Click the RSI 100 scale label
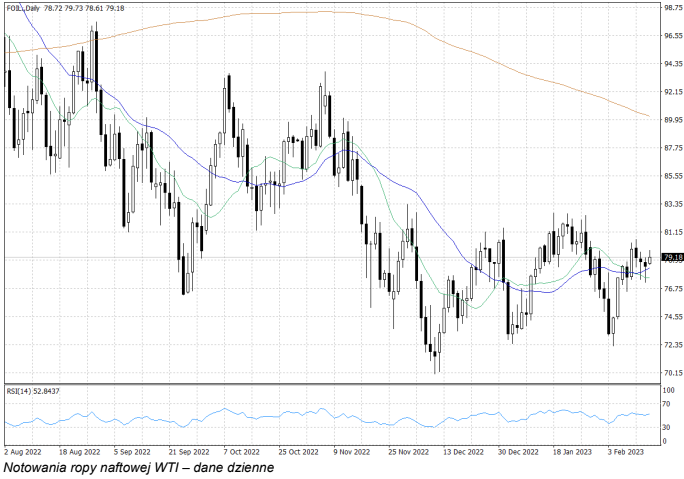Viewport: 684px width, 479px height. (x=669, y=390)
